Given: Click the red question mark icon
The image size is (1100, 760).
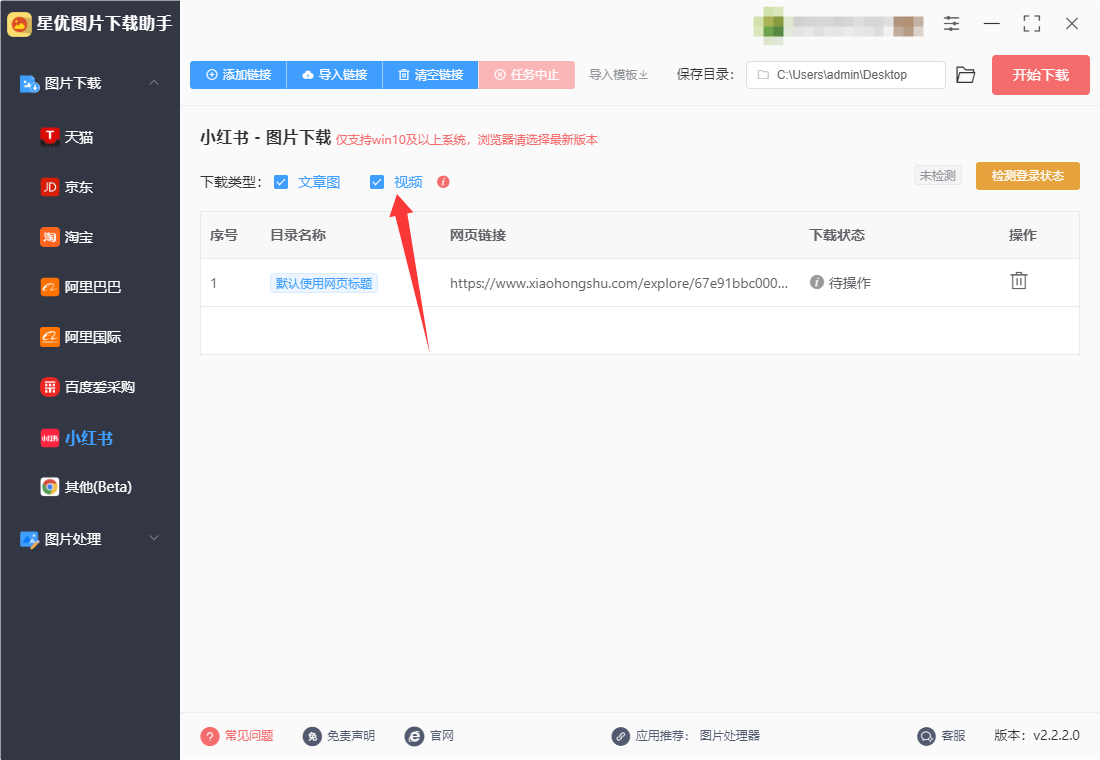Looking at the screenshot, I should [x=210, y=736].
